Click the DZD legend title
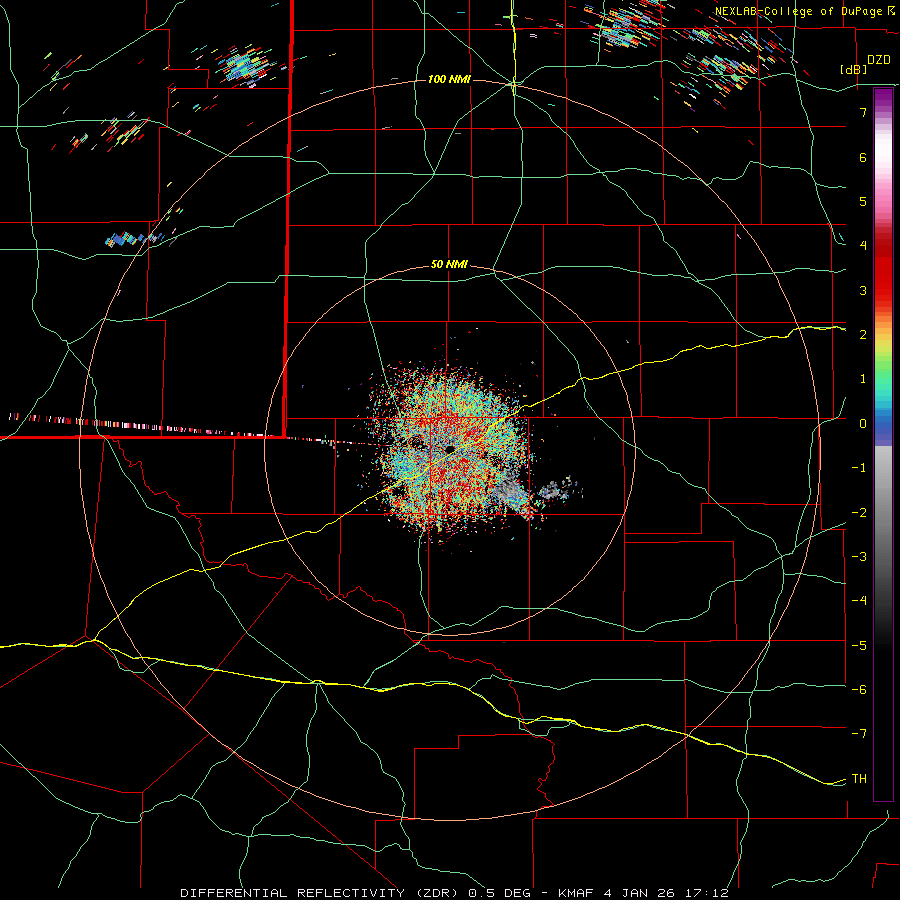Viewport: 900px width, 900px height. [878, 60]
